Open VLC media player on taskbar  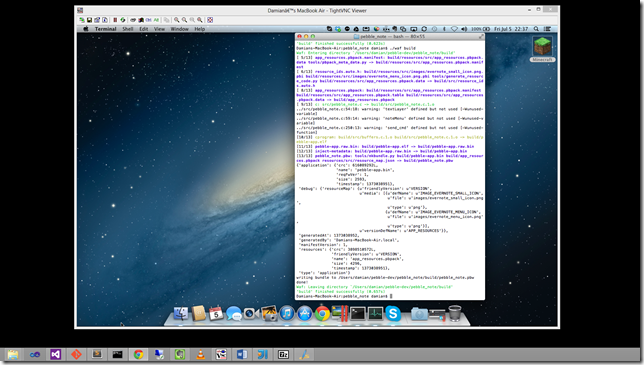[x=200, y=354]
